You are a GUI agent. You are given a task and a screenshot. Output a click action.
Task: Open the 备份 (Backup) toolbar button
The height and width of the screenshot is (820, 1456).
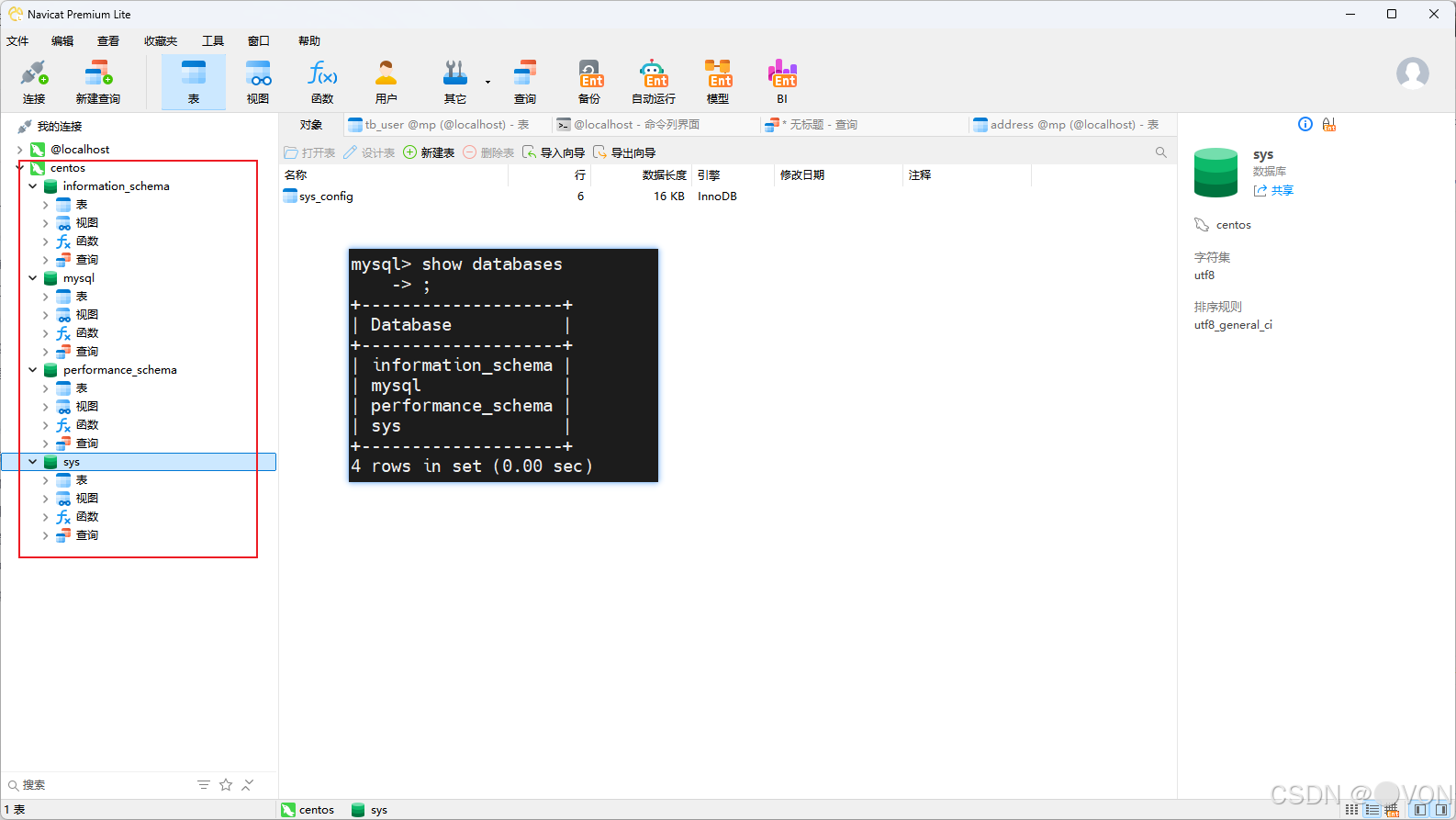point(589,83)
